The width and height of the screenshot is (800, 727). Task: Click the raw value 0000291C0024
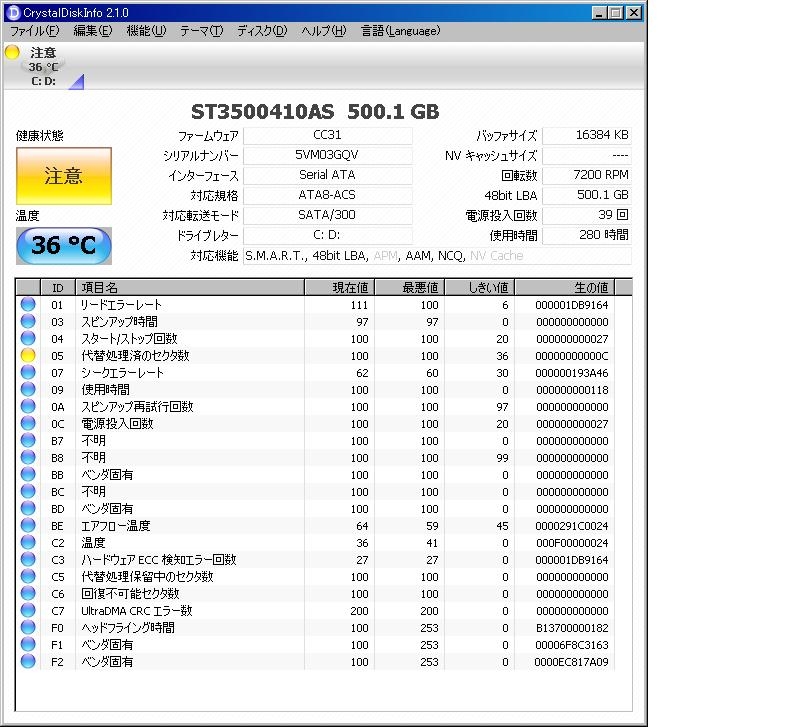pyautogui.click(x=571, y=526)
